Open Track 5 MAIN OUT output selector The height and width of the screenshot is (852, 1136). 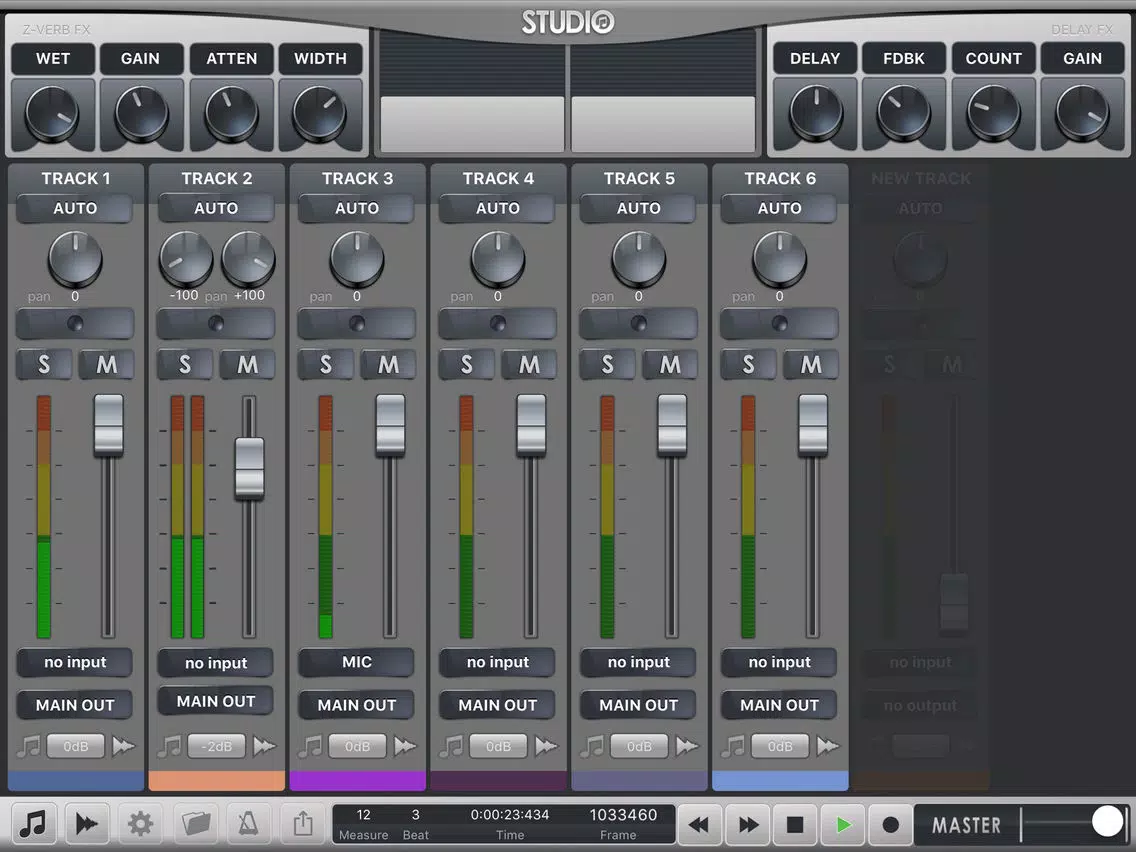[x=638, y=705]
